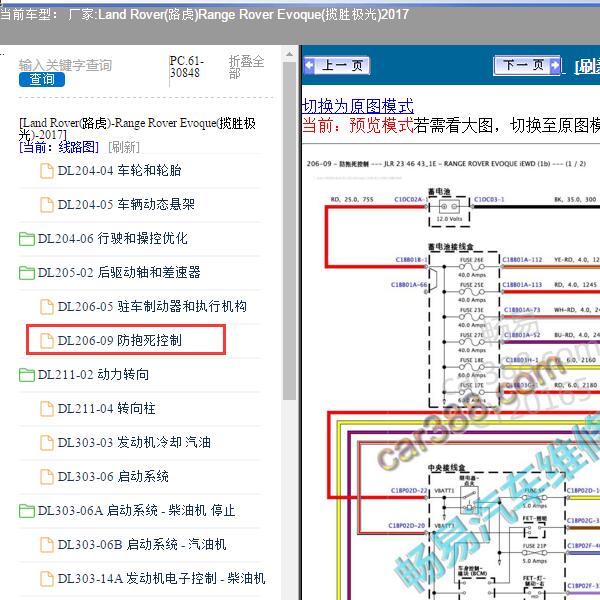Image resolution: width=600 pixels, height=600 pixels.
Task: Select DL303-06A 启动系统 - 柴油机 停止 label
Action: [137, 510]
